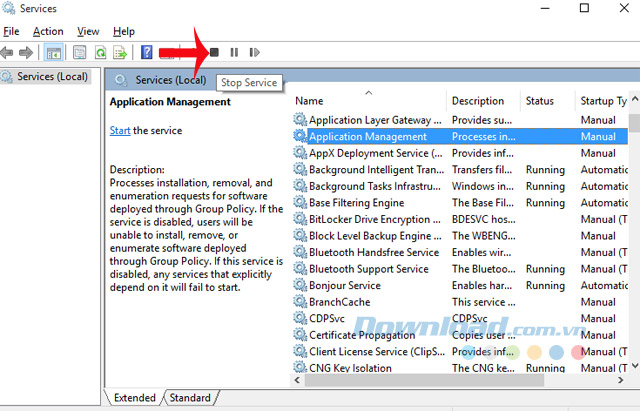The width and height of the screenshot is (640, 411).
Task: Click gear icon beside Block Level Backup Engine
Action: (x=300, y=235)
